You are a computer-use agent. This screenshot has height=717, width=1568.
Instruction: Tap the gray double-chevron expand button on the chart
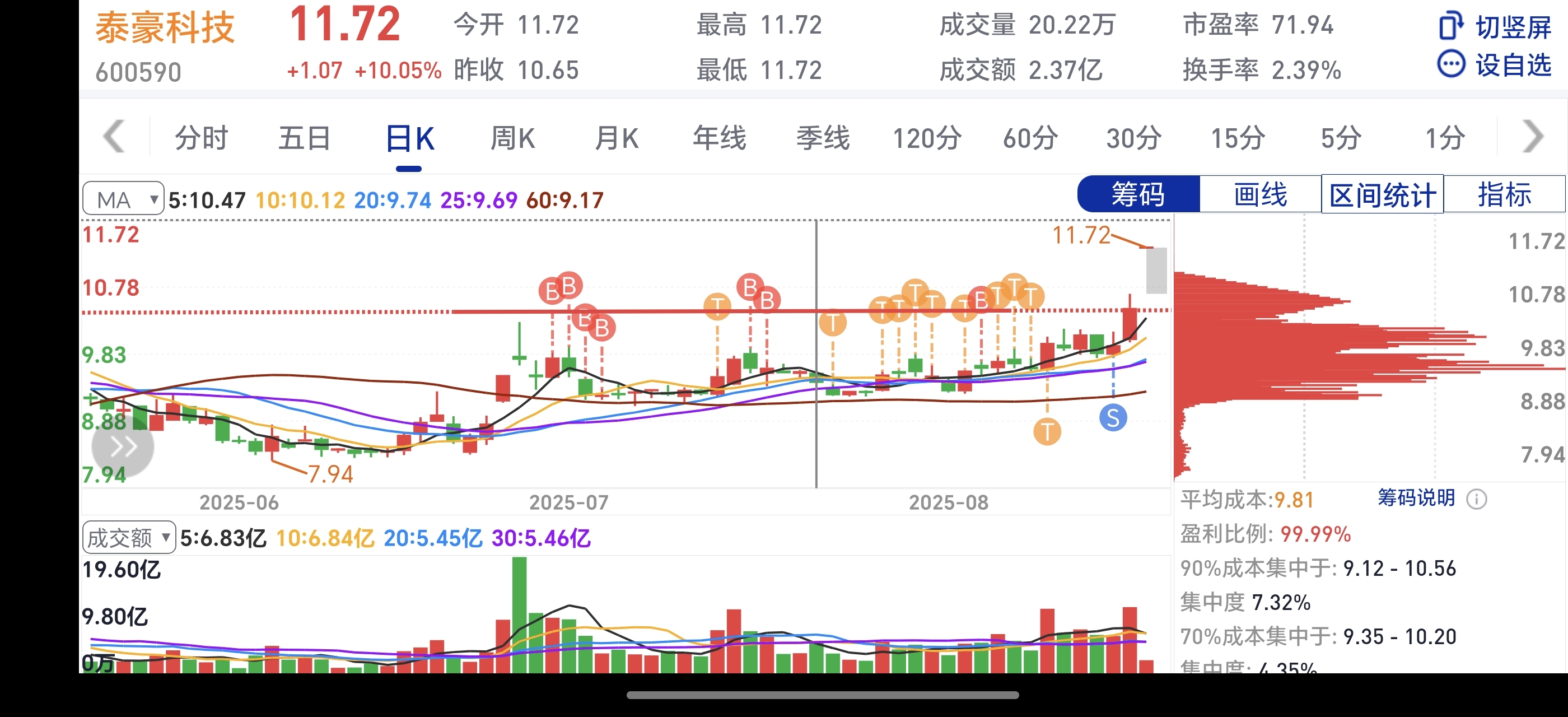[x=123, y=448]
